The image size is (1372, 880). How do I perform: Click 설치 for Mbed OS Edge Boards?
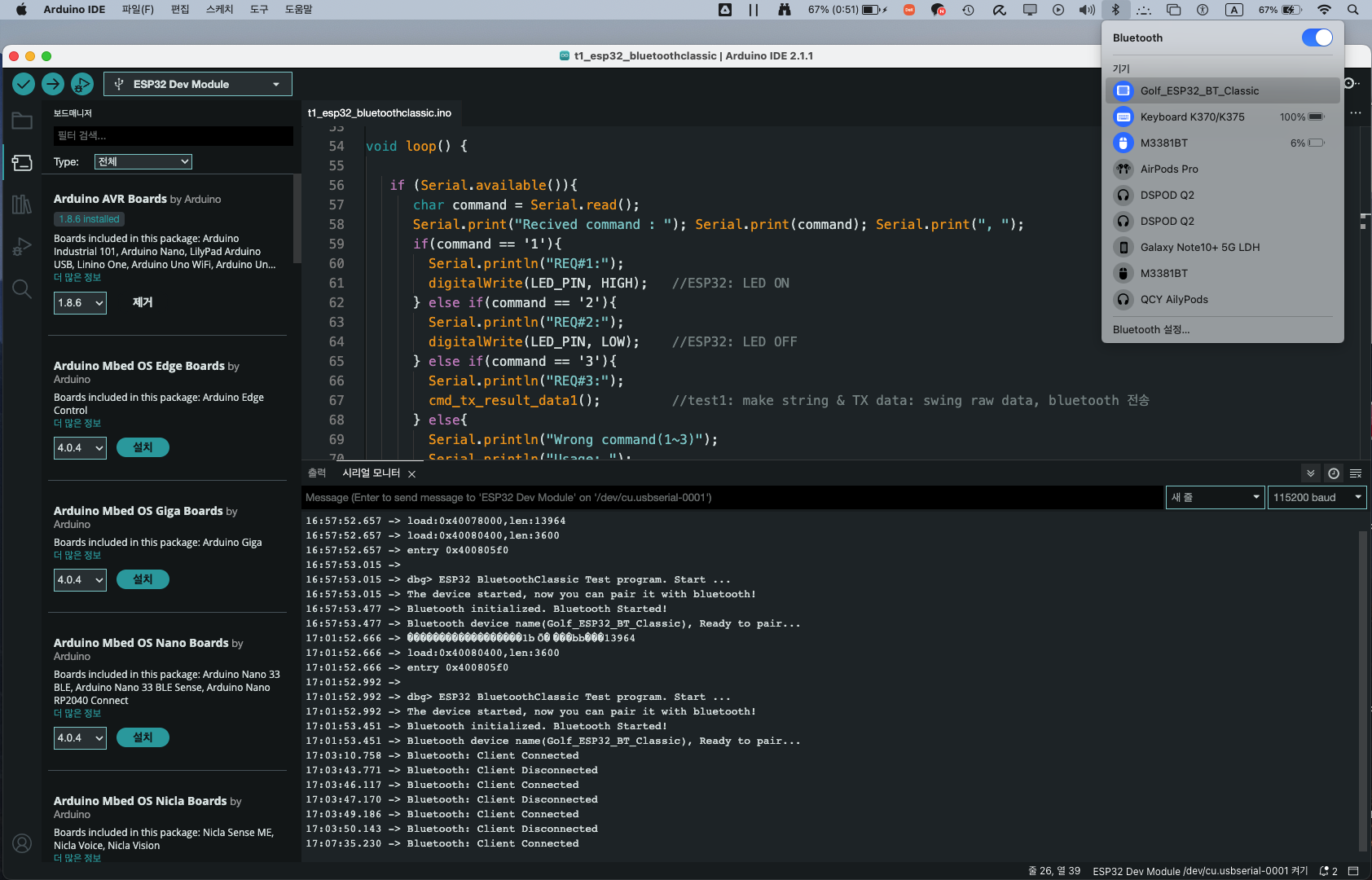pyautogui.click(x=143, y=447)
